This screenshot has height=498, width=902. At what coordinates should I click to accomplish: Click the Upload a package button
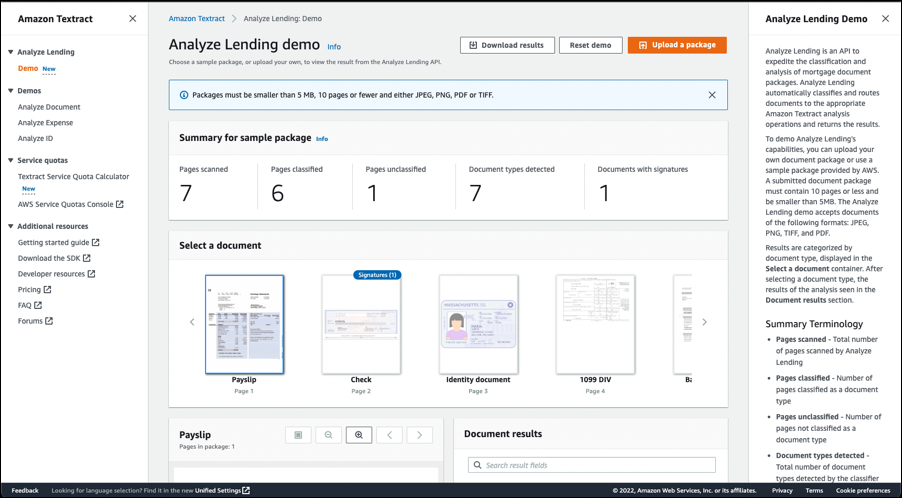tap(677, 45)
